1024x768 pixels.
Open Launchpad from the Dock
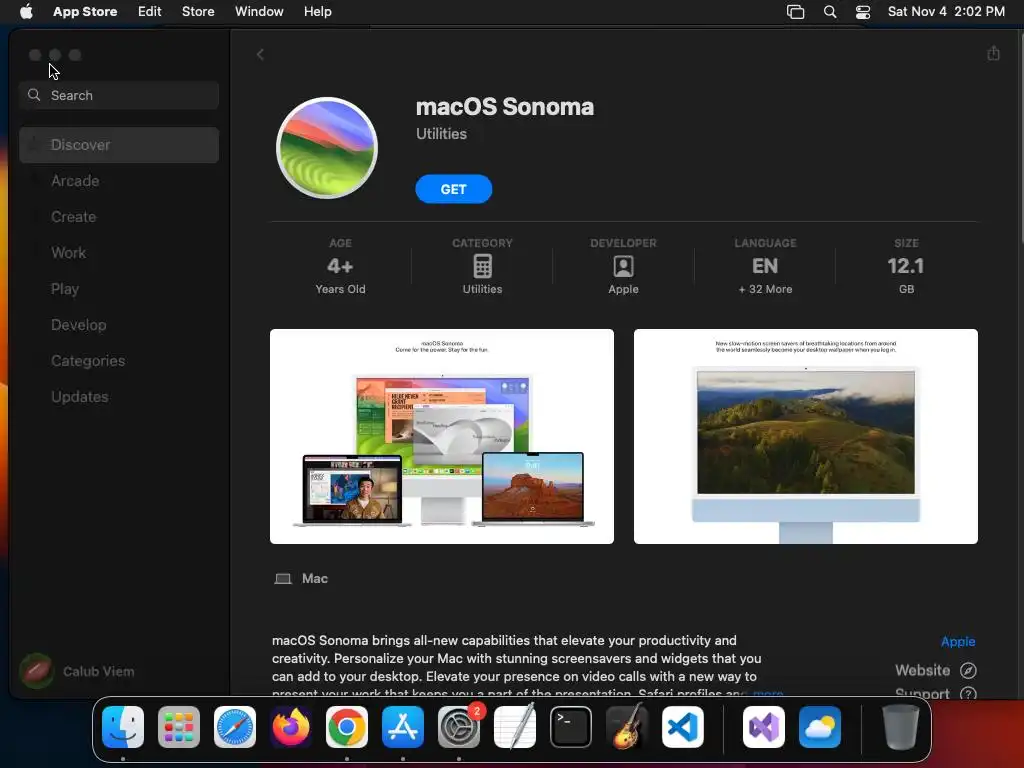179,727
